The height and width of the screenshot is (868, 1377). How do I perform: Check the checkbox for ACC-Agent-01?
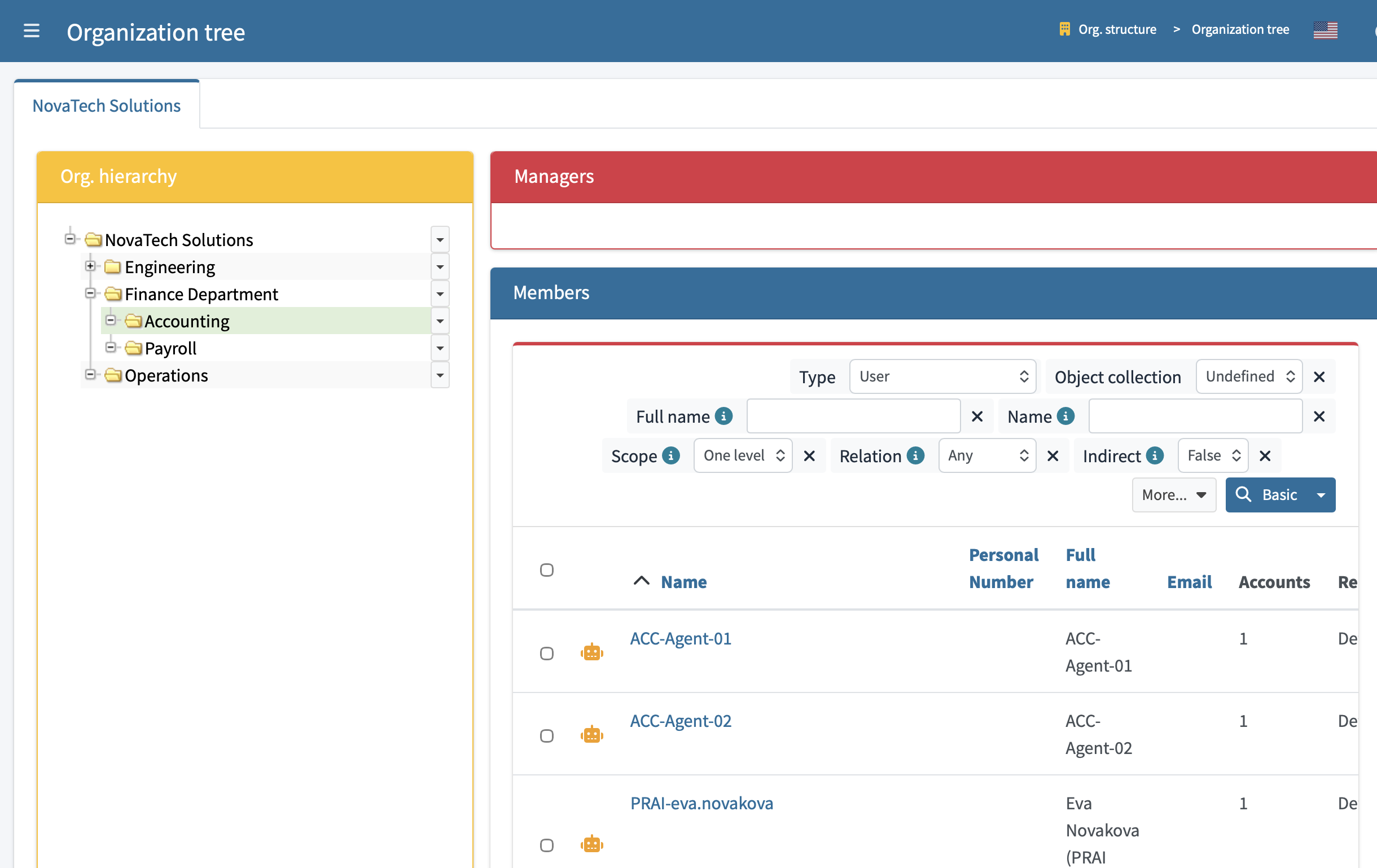(x=547, y=653)
